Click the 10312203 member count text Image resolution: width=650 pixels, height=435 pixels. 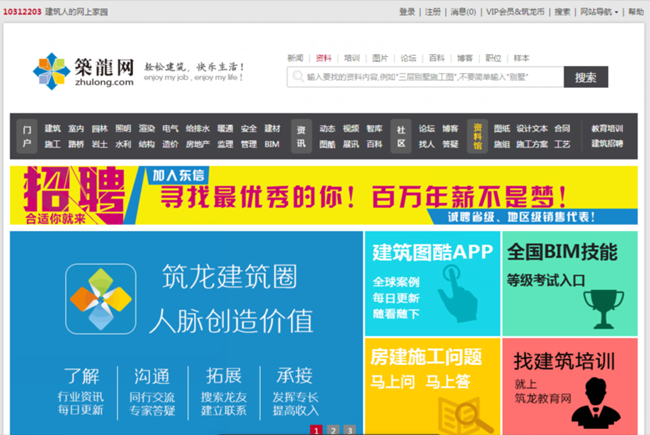tap(22, 12)
